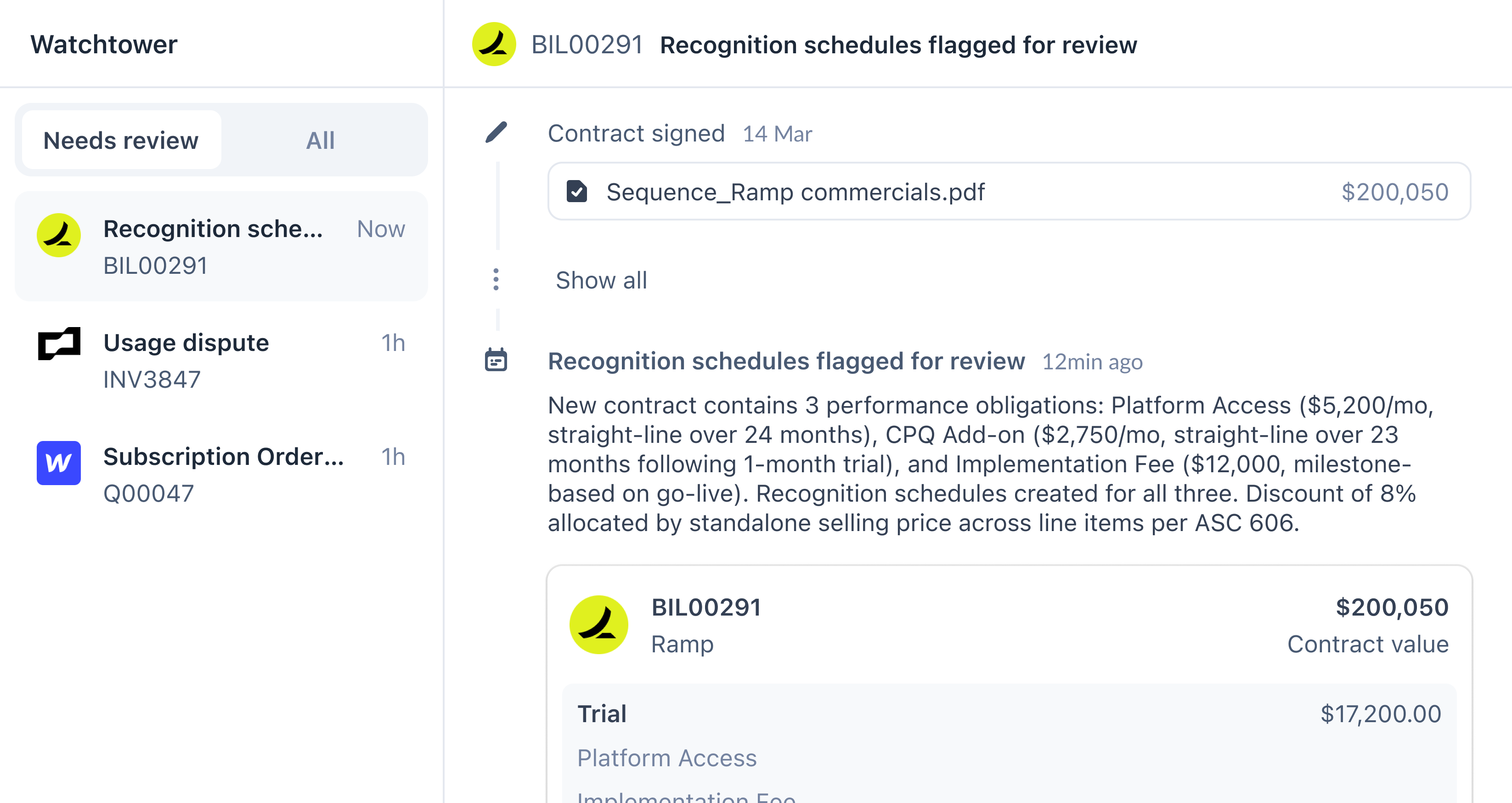The height and width of the screenshot is (803, 1512).
Task: Switch to the All tab
Action: [x=320, y=140]
